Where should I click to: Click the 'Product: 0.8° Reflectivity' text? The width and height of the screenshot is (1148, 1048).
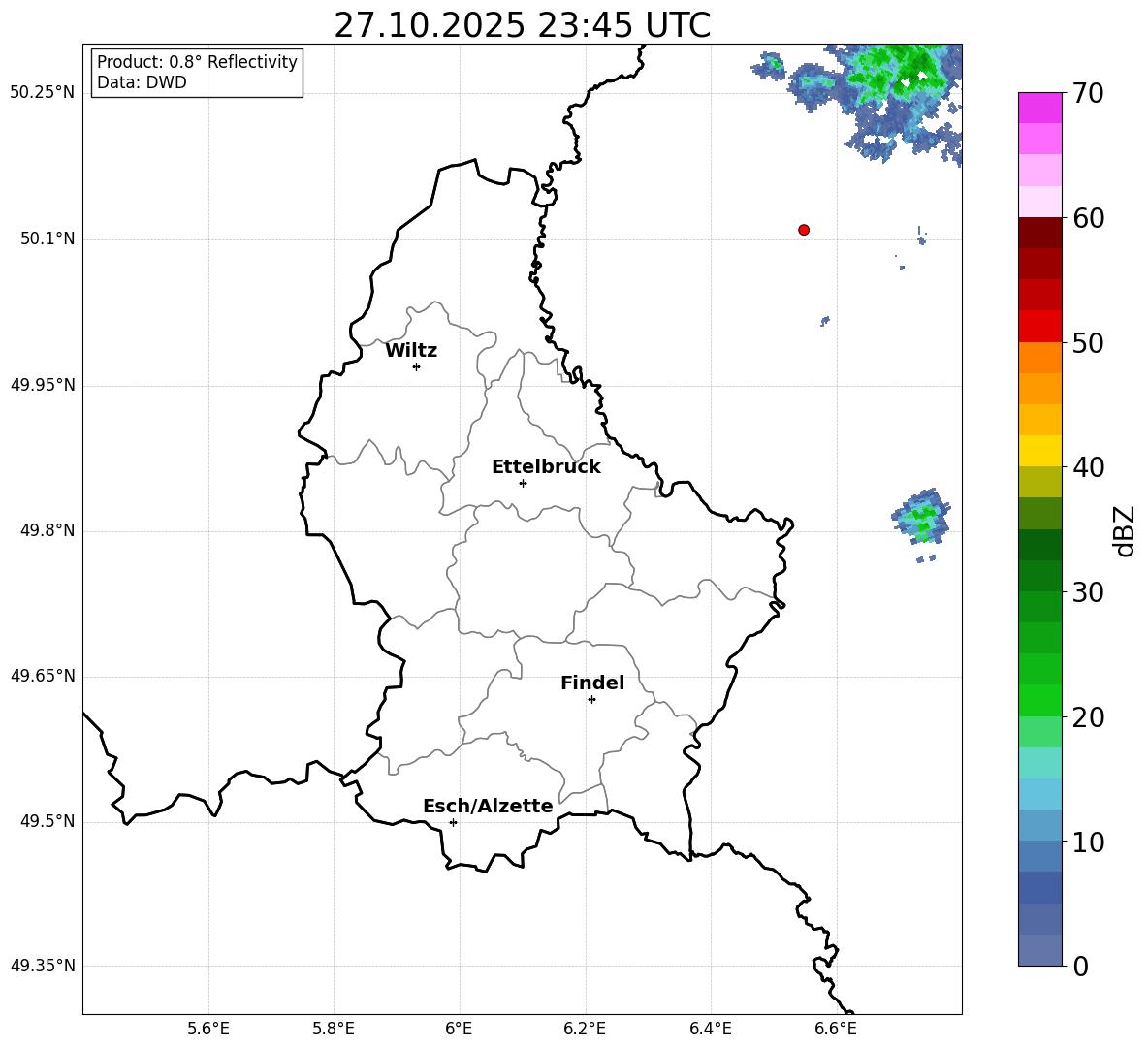point(197,62)
